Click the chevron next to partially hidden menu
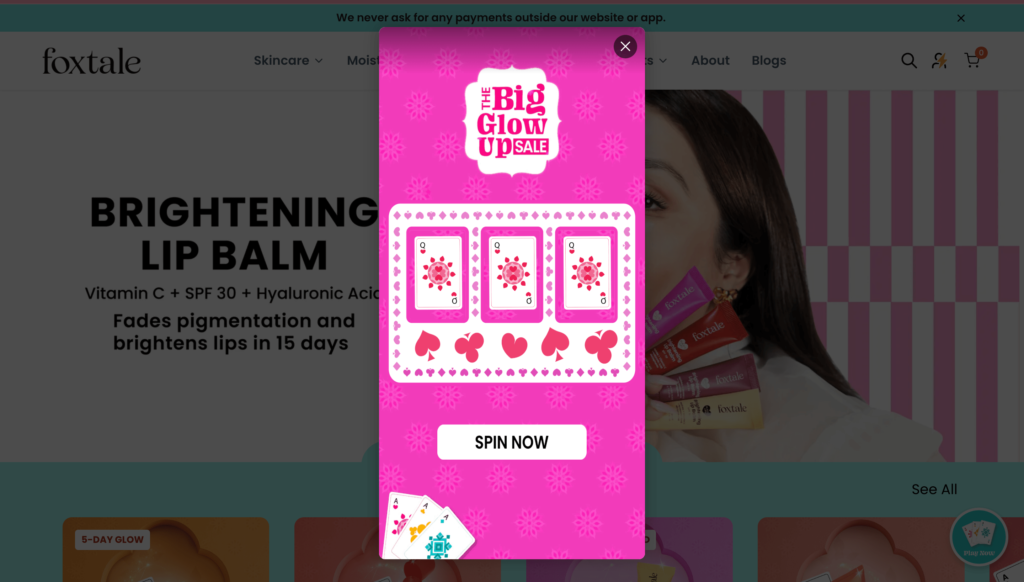1024x582 pixels. click(x=663, y=61)
